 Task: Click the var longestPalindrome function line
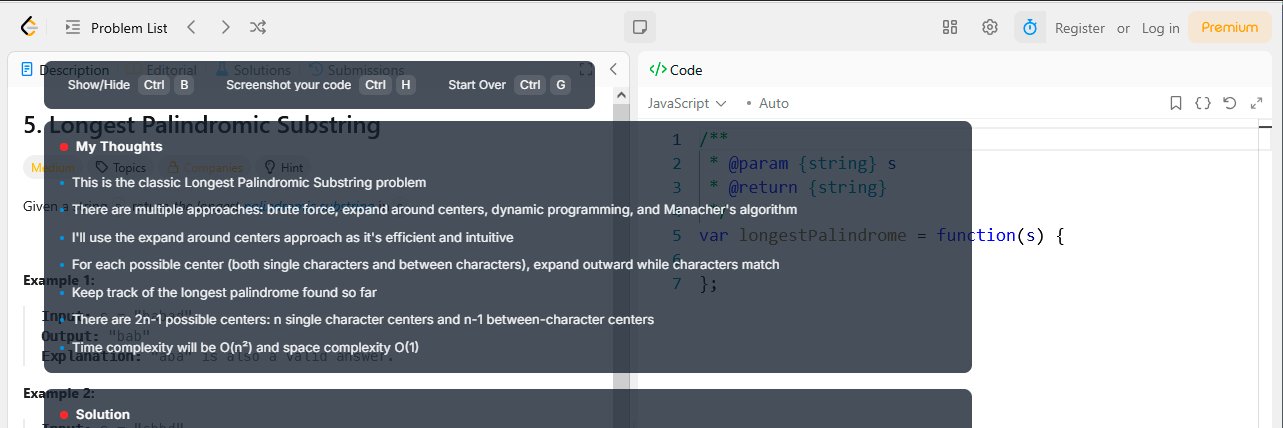[x=883, y=236]
